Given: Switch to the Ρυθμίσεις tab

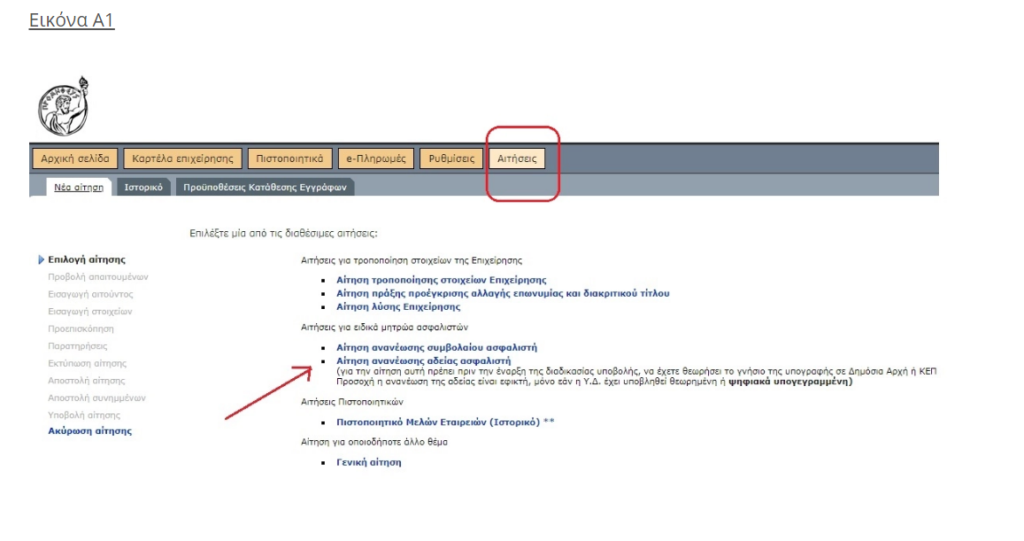Looking at the screenshot, I should coord(452,158).
